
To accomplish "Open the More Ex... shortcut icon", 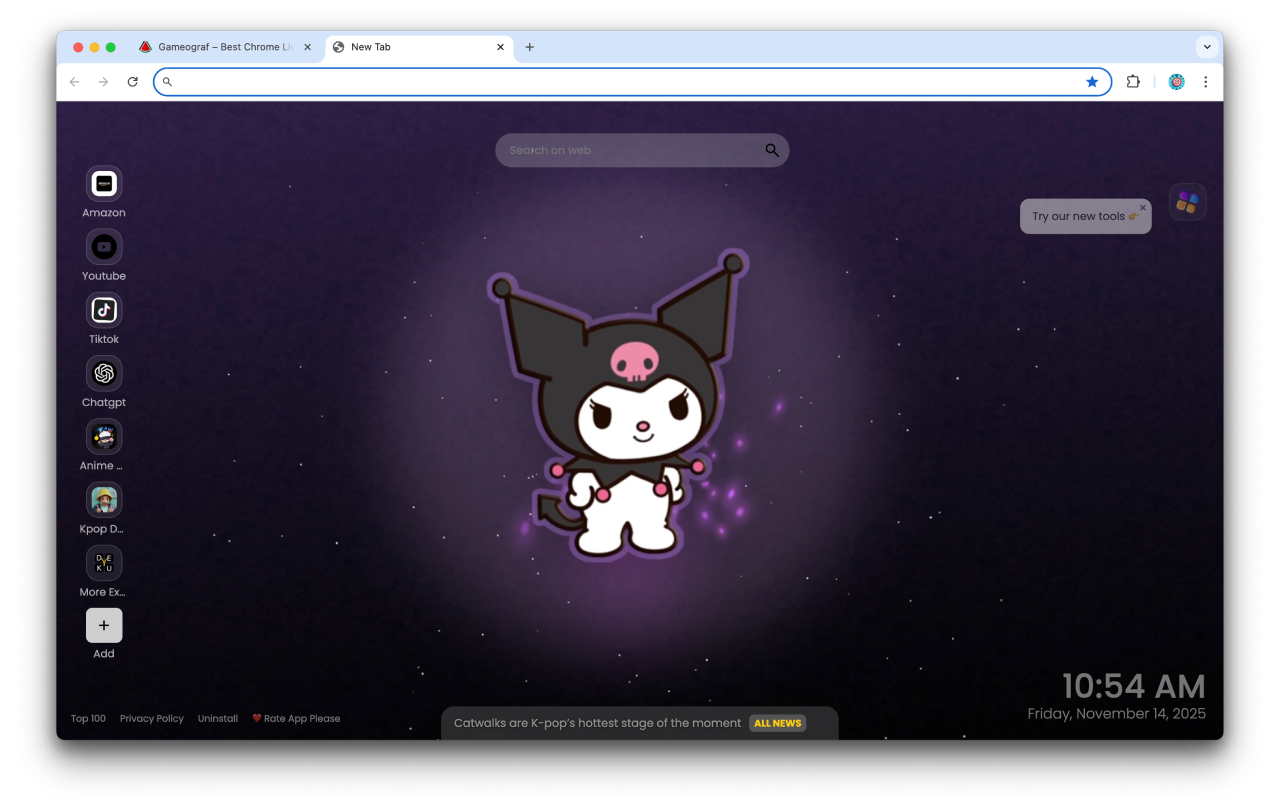I will (x=104, y=563).
